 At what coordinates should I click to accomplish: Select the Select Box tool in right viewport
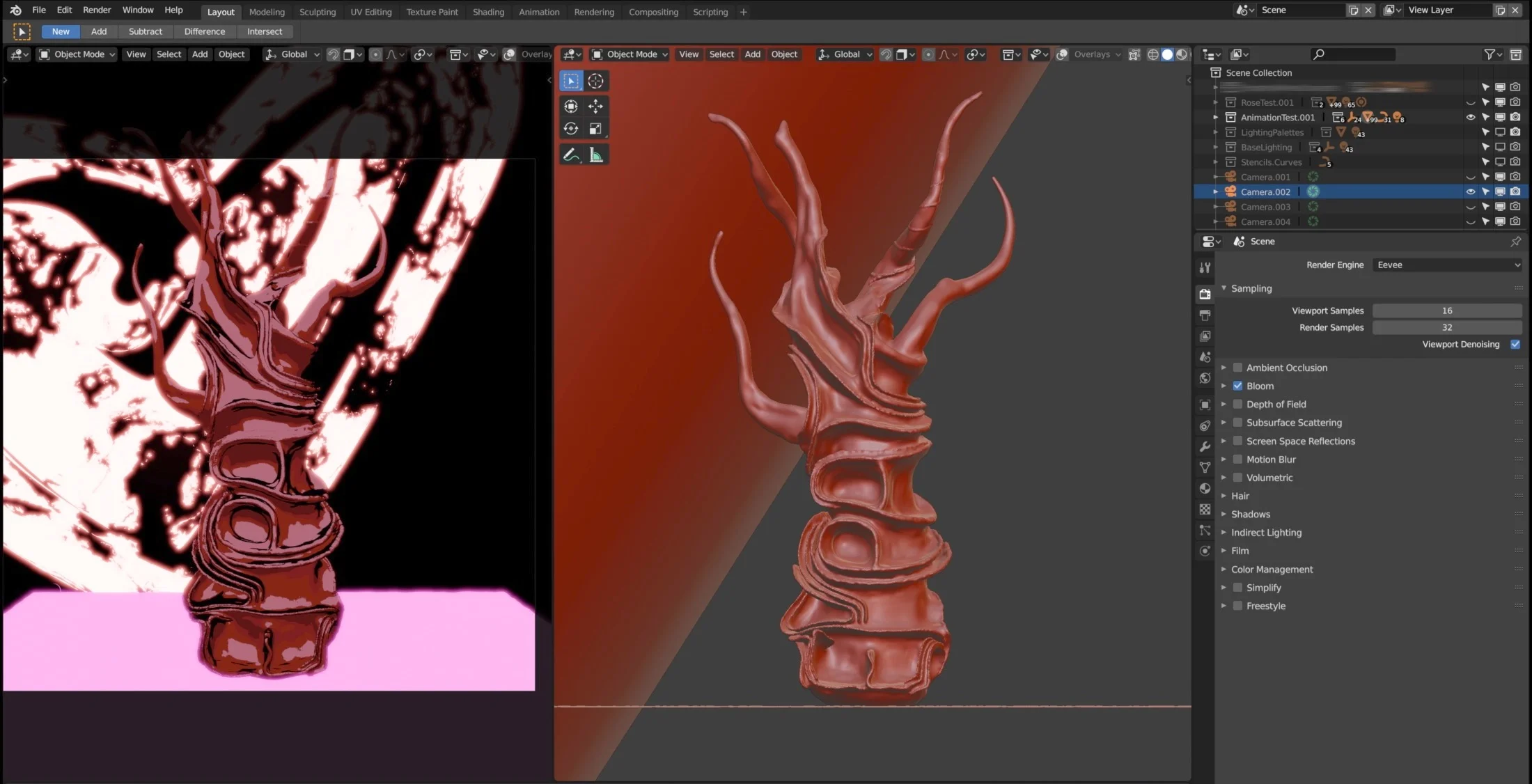571,81
